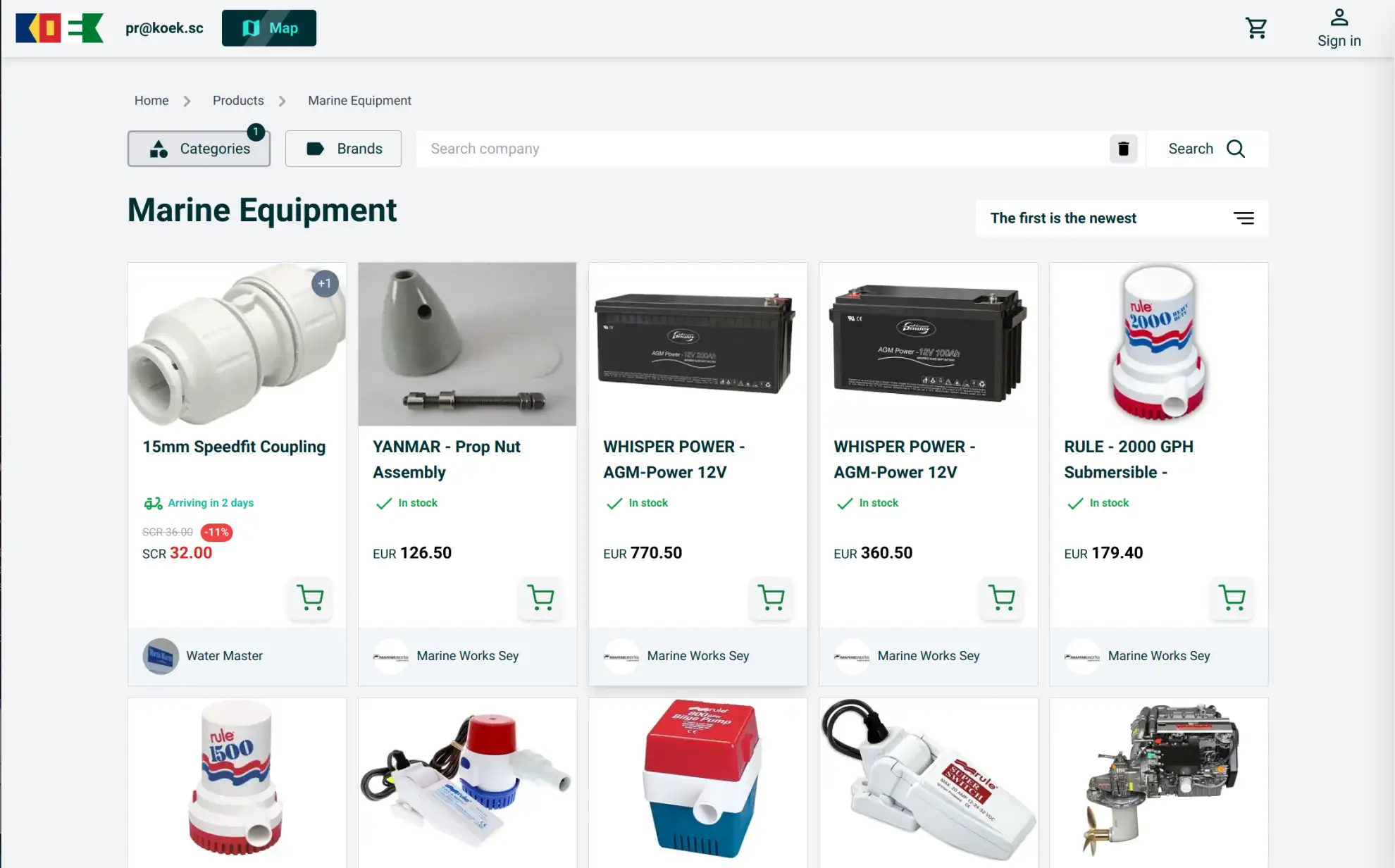Click the Arriving in 2 days label
The width and height of the screenshot is (1395, 868).
coord(211,503)
